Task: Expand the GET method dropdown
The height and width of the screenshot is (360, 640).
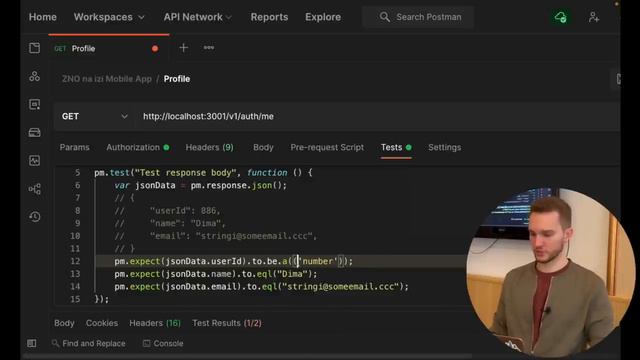Action: (94, 116)
